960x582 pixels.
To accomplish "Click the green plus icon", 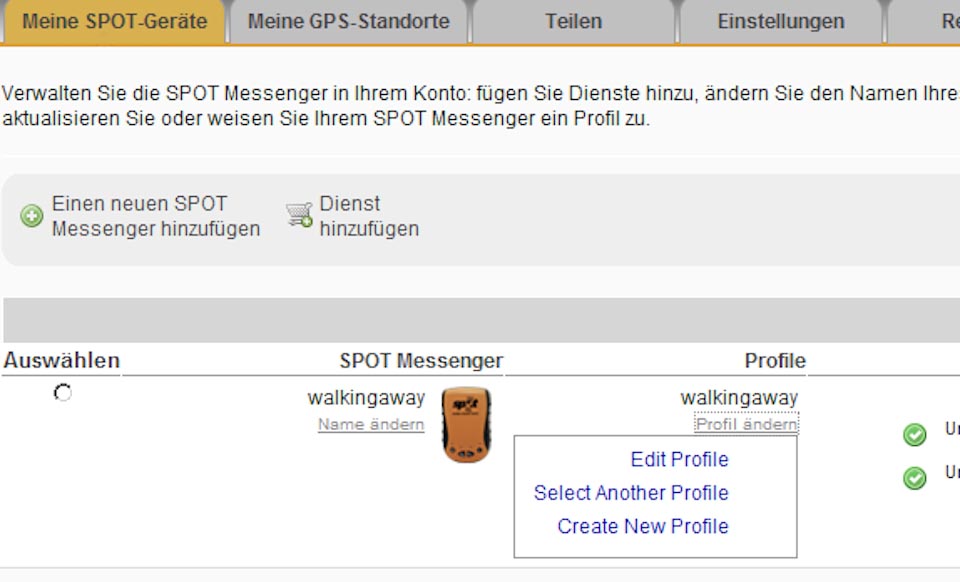I will pos(32,216).
